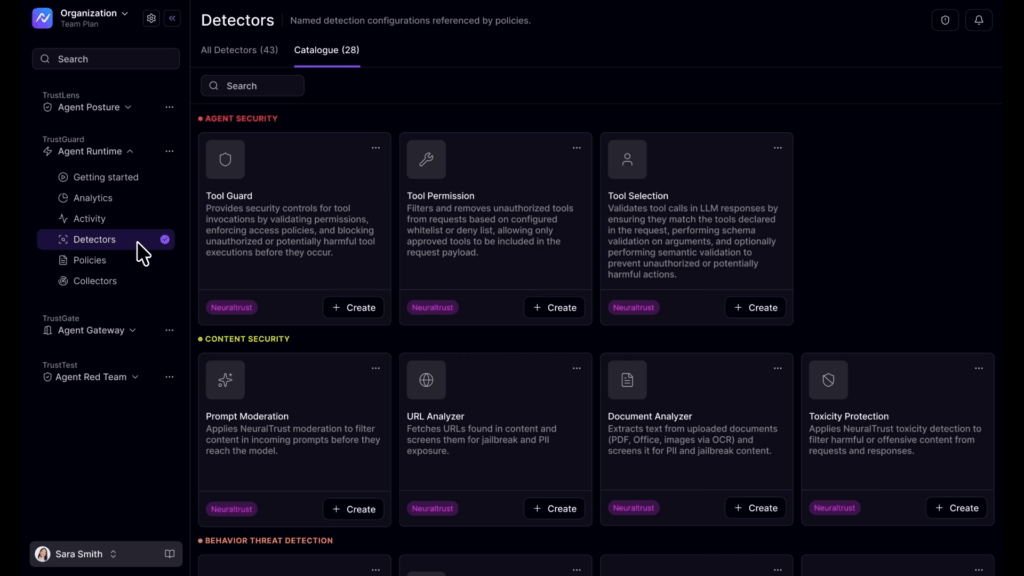Open Getting started page
The height and width of the screenshot is (576, 1024).
[x=106, y=177]
